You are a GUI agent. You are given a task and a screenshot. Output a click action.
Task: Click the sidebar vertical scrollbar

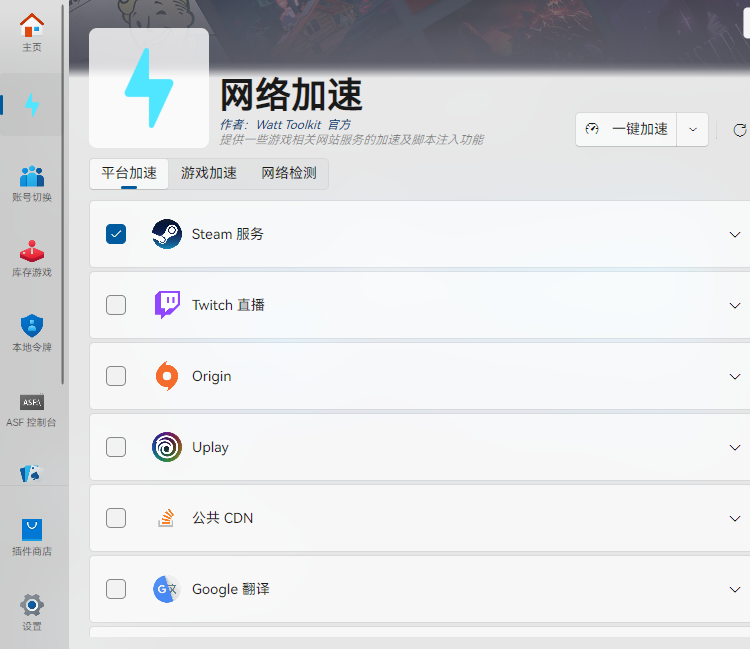click(x=64, y=200)
